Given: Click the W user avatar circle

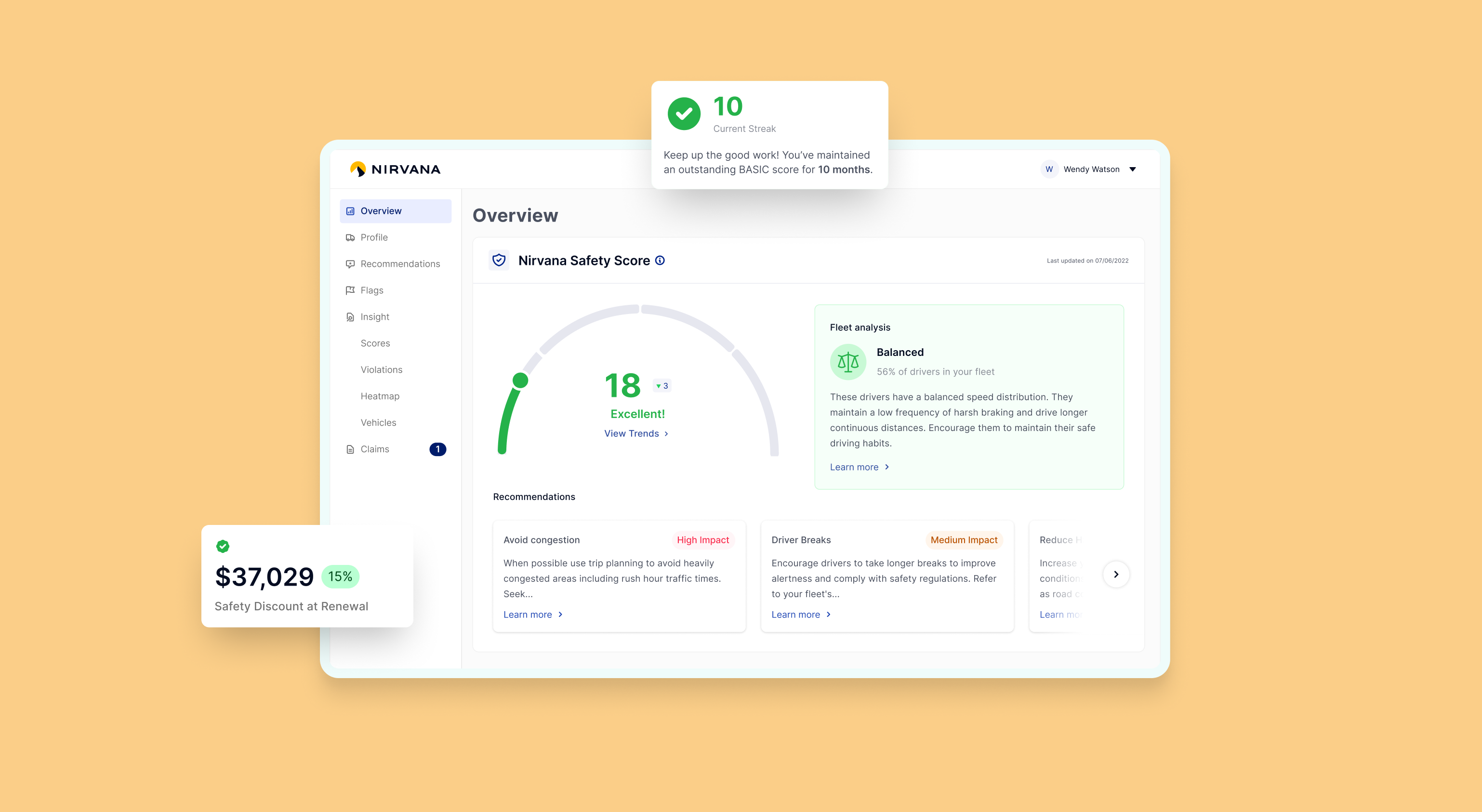Looking at the screenshot, I should click(x=1049, y=169).
